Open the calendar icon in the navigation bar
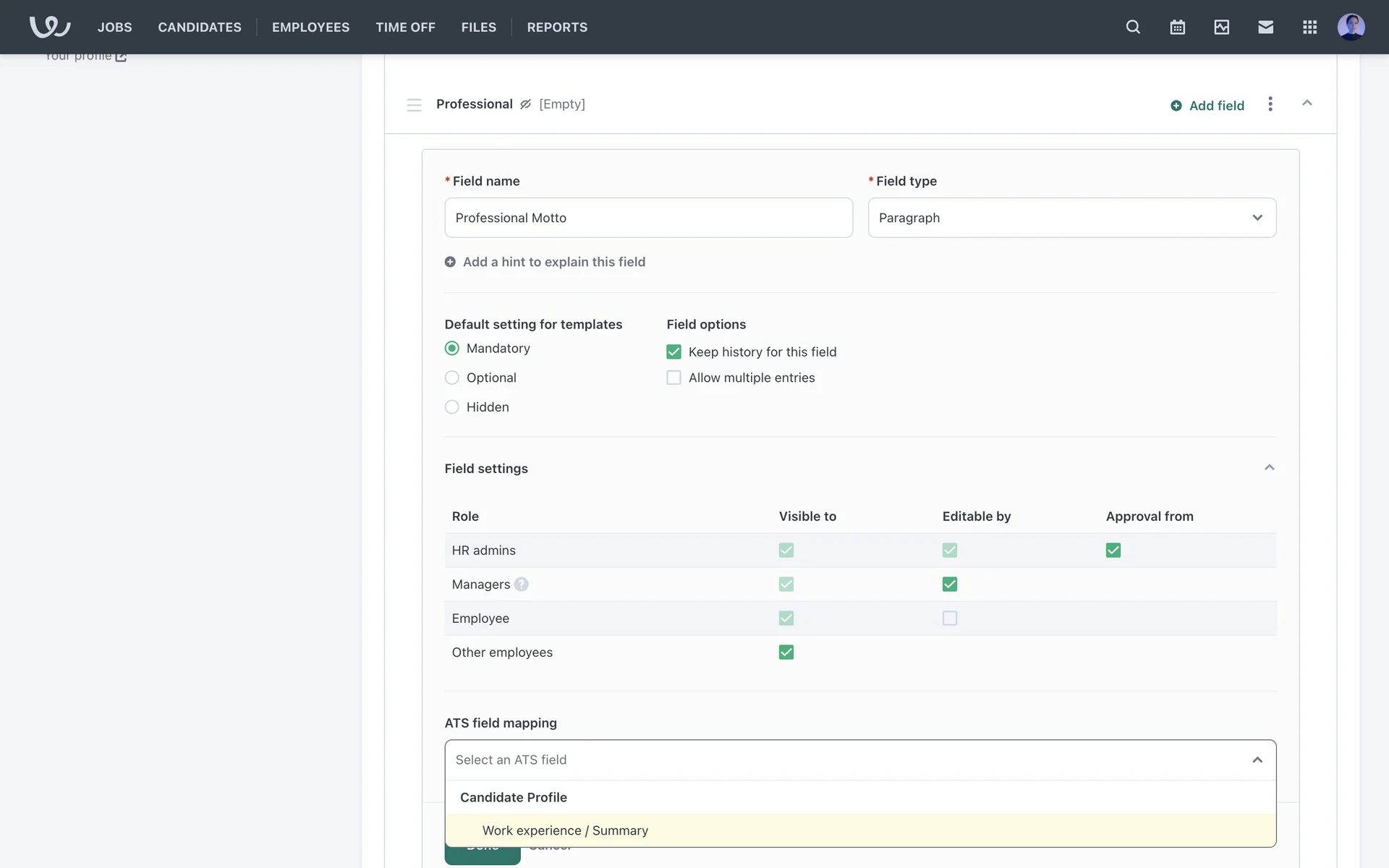The width and height of the screenshot is (1389, 868). coord(1177,27)
